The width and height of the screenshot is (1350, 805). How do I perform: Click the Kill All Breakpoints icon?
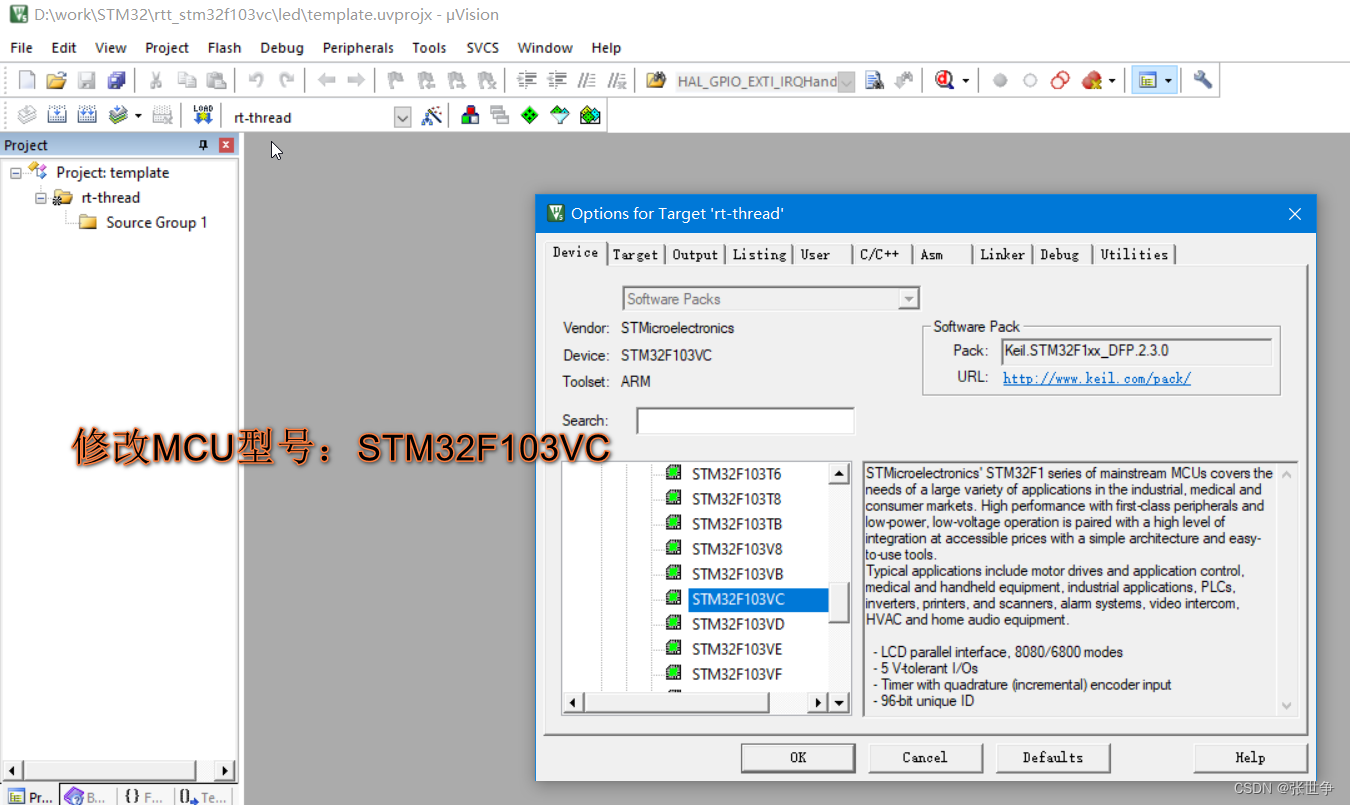click(1091, 81)
